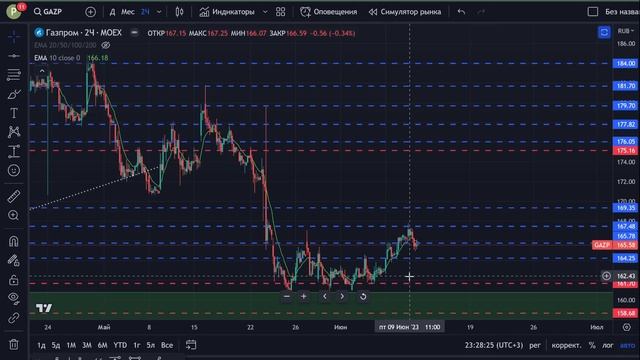Set the date range to Все
This screenshot has height=360, width=640.
pyautogui.click(x=167, y=345)
